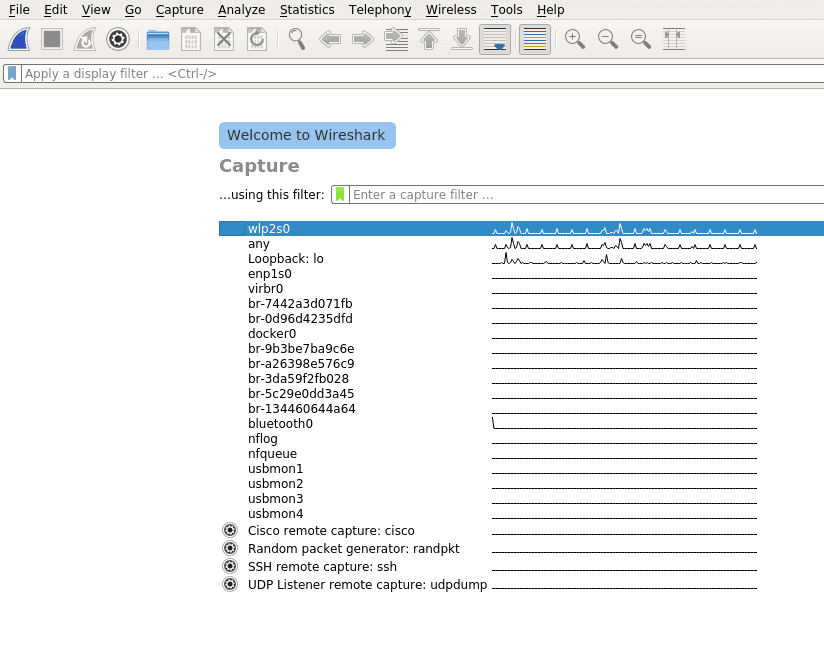Zoom out main window text
Viewport: 824px width, 647px height.
[607, 39]
